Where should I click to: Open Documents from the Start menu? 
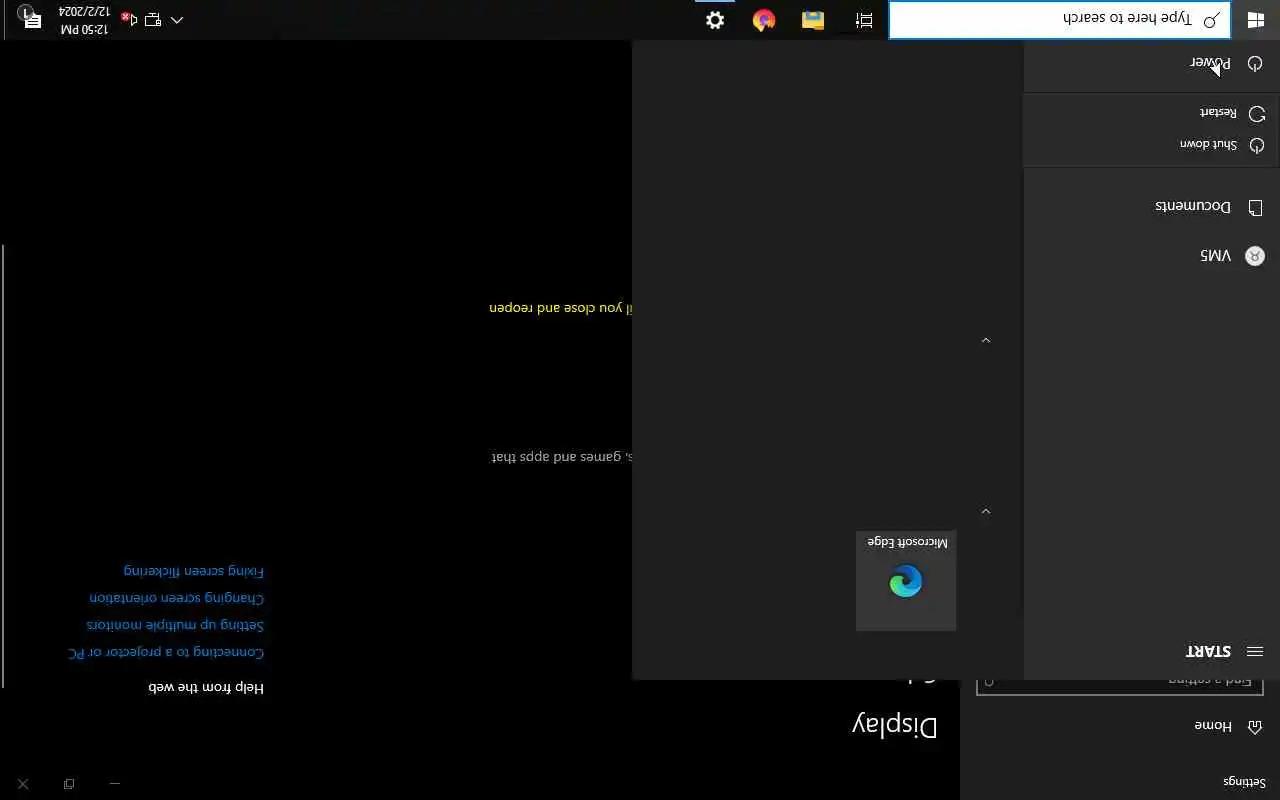click(x=1151, y=207)
